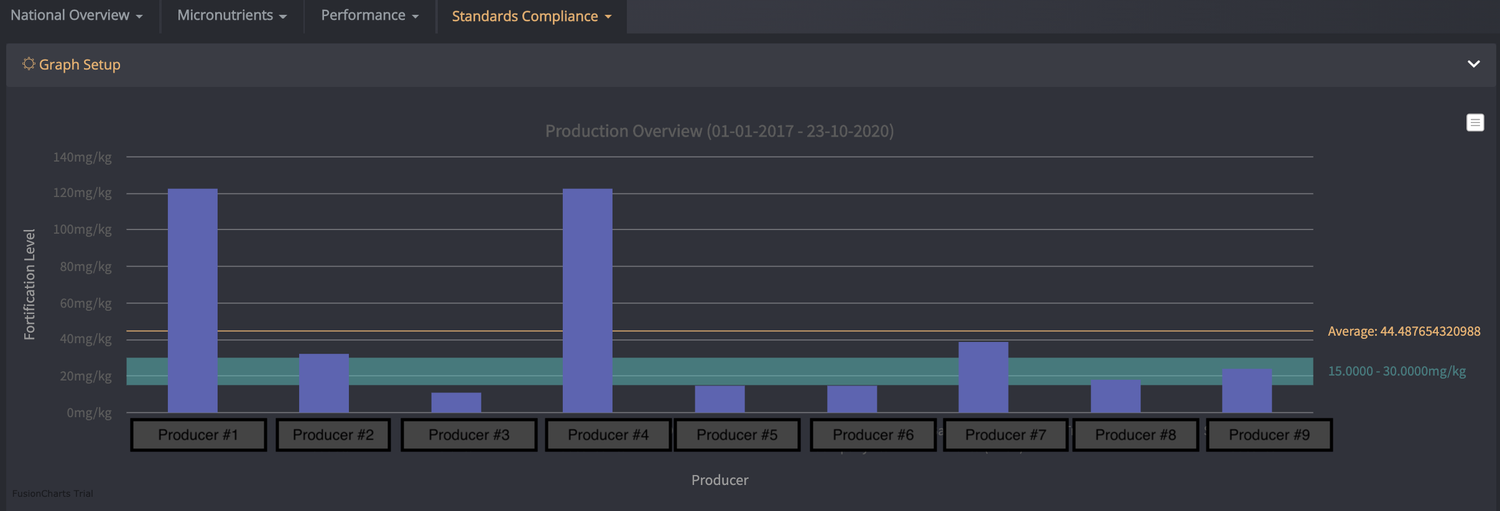Click the Graph Setup header label

80,64
